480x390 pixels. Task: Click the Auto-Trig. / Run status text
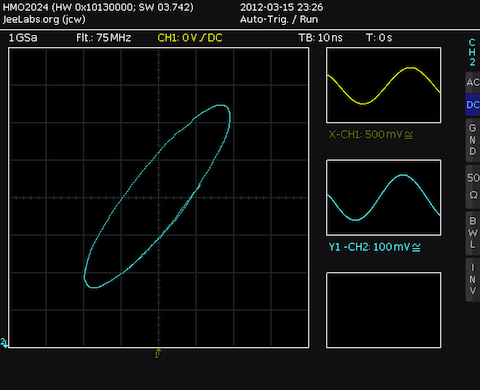pyautogui.click(x=279, y=20)
